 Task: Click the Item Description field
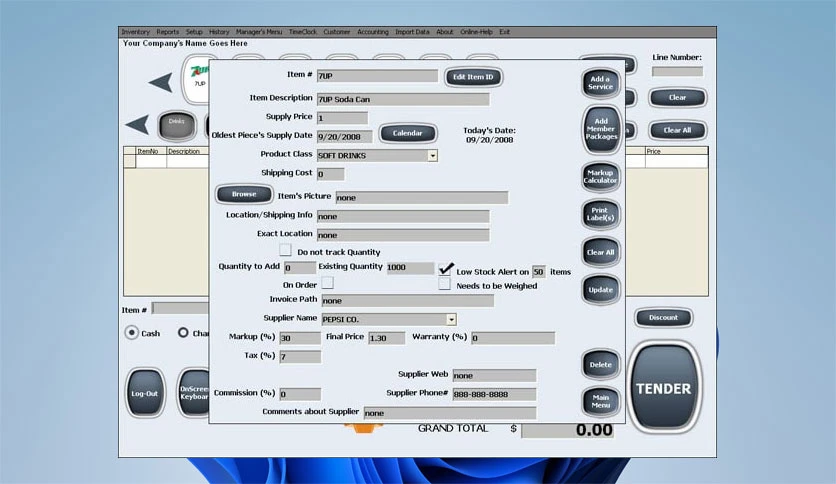click(x=403, y=99)
